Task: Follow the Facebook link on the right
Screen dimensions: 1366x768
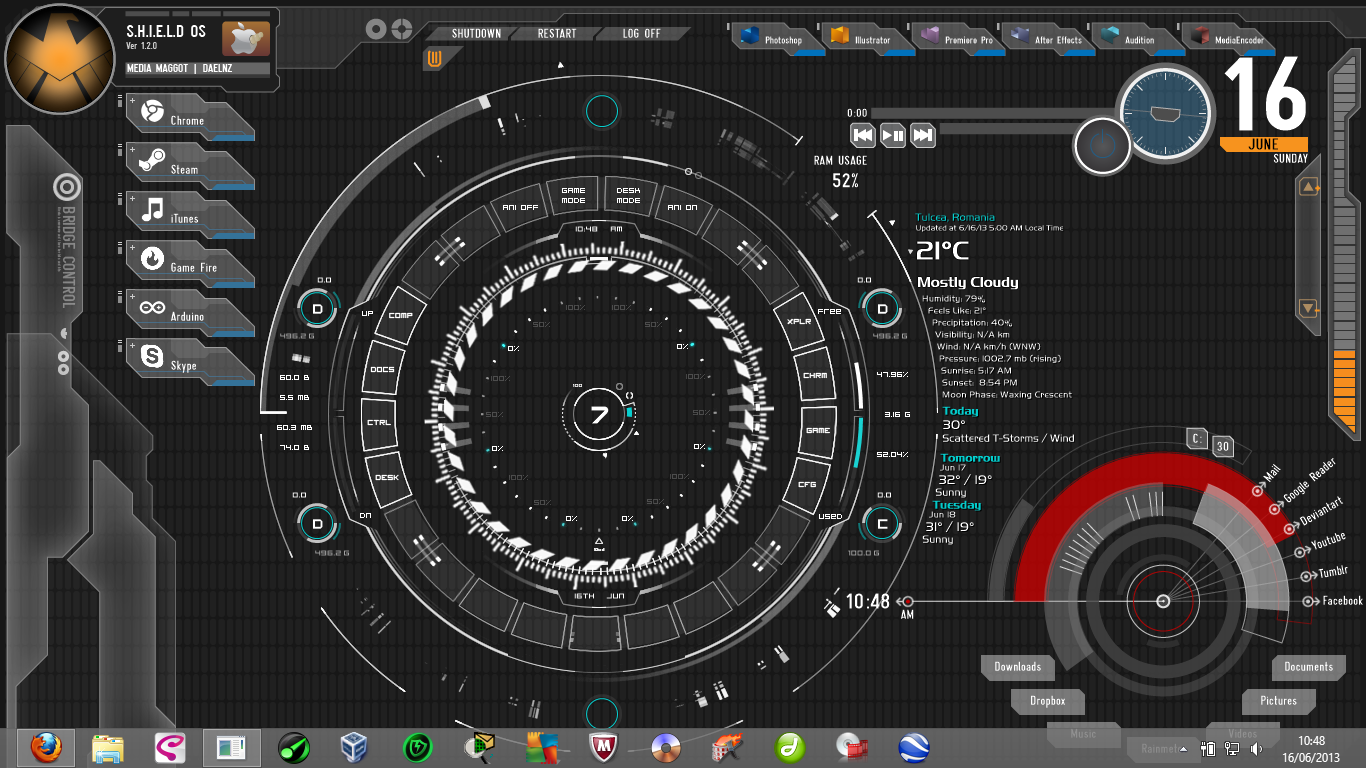Action: click(1334, 601)
